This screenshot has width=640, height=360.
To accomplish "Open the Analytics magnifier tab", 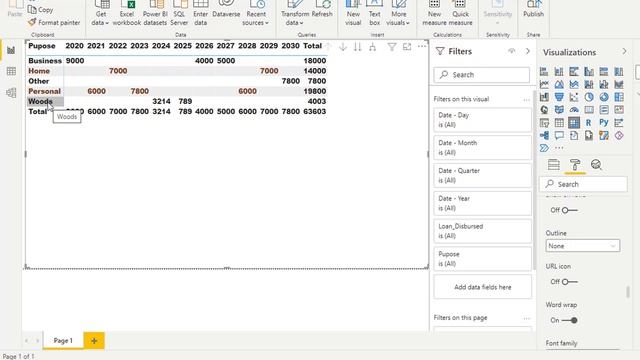I will click(596, 165).
